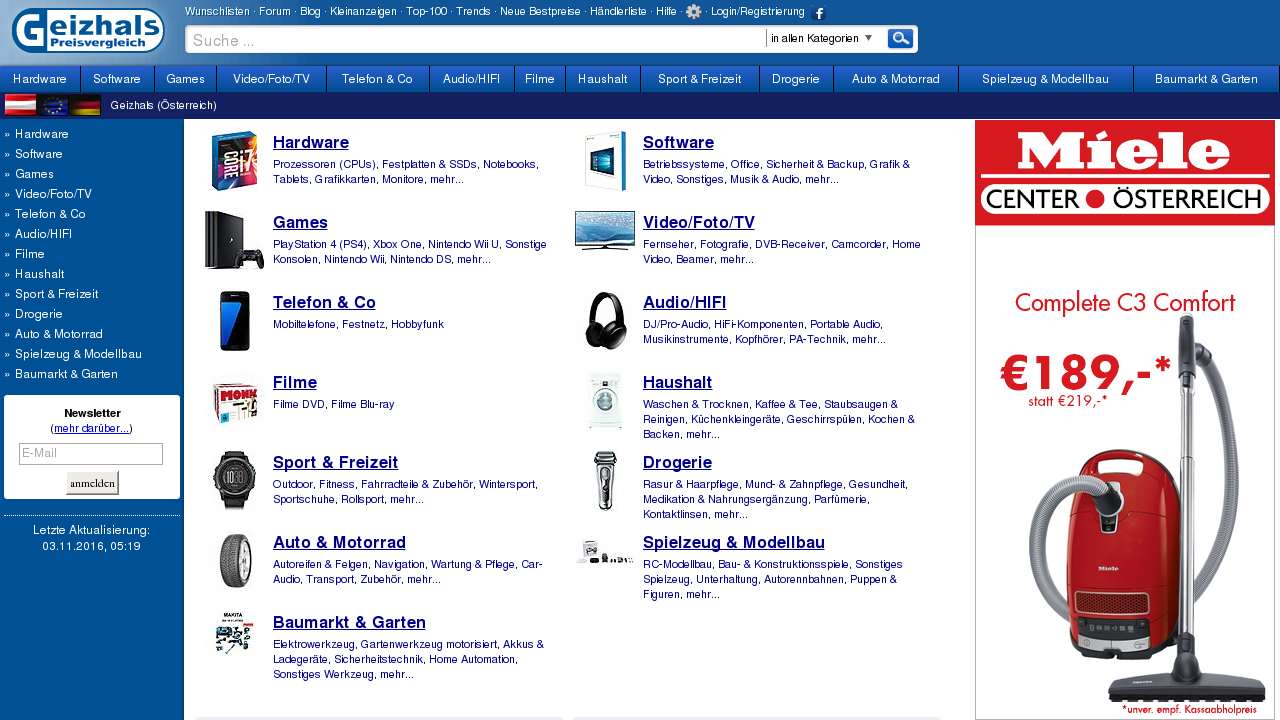Viewport: 1280px width, 720px height.
Task: Open the Forum header link
Action: (x=275, y=11)
